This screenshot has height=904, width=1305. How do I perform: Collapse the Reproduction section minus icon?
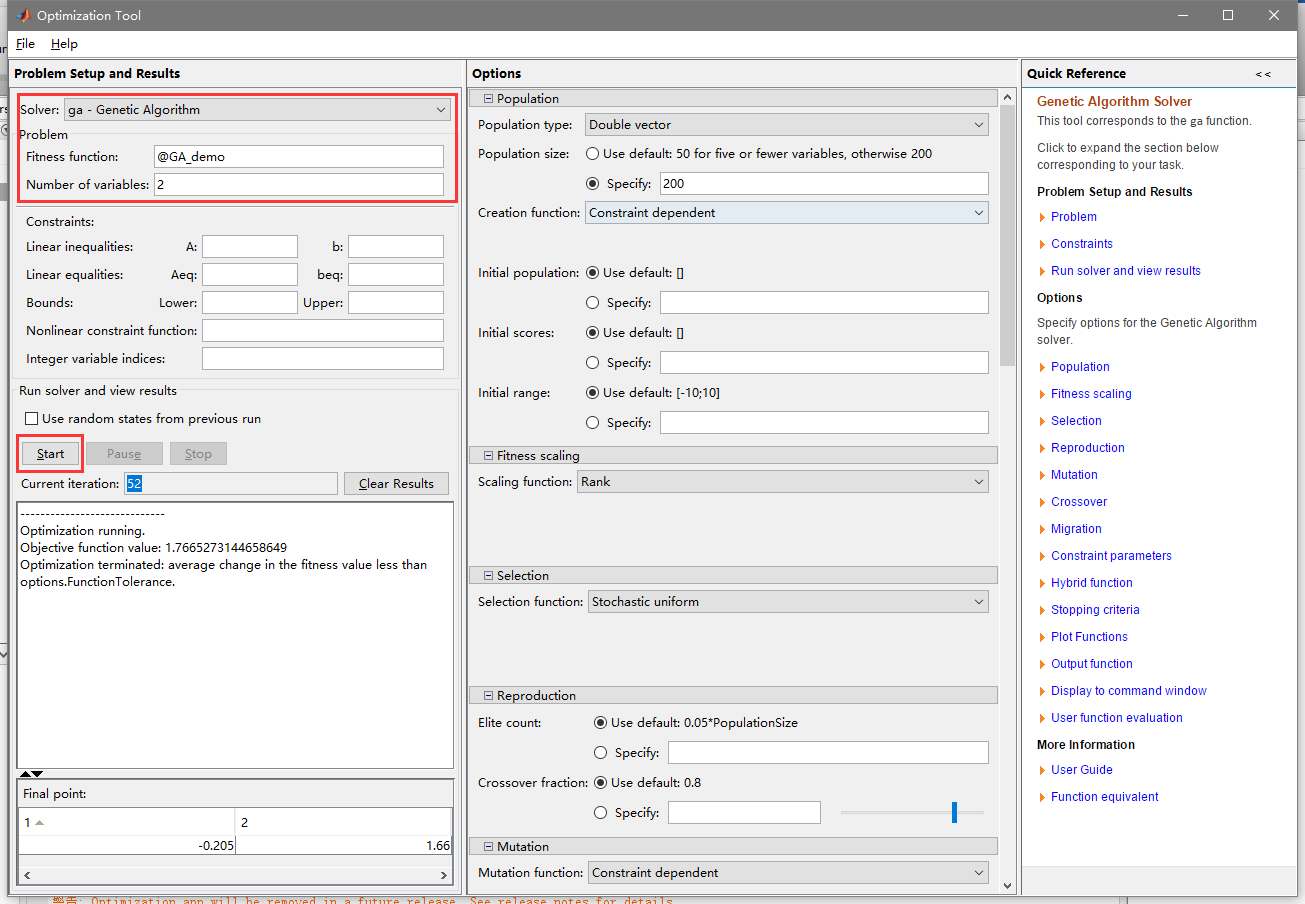[x=488, y=696]
